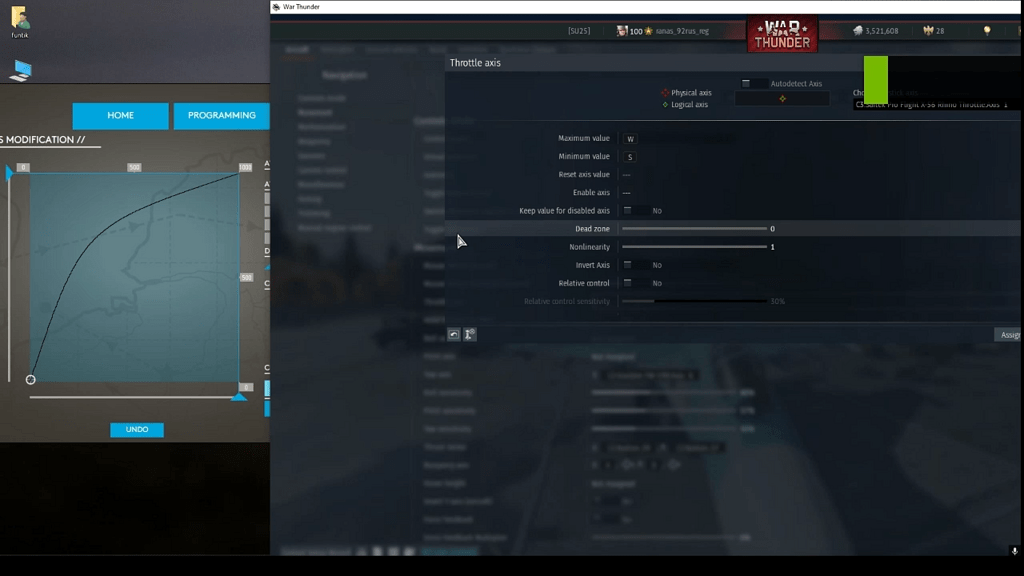
Task: Switch to the PROGRAMMING tab
Action: (x=221, y=115)
